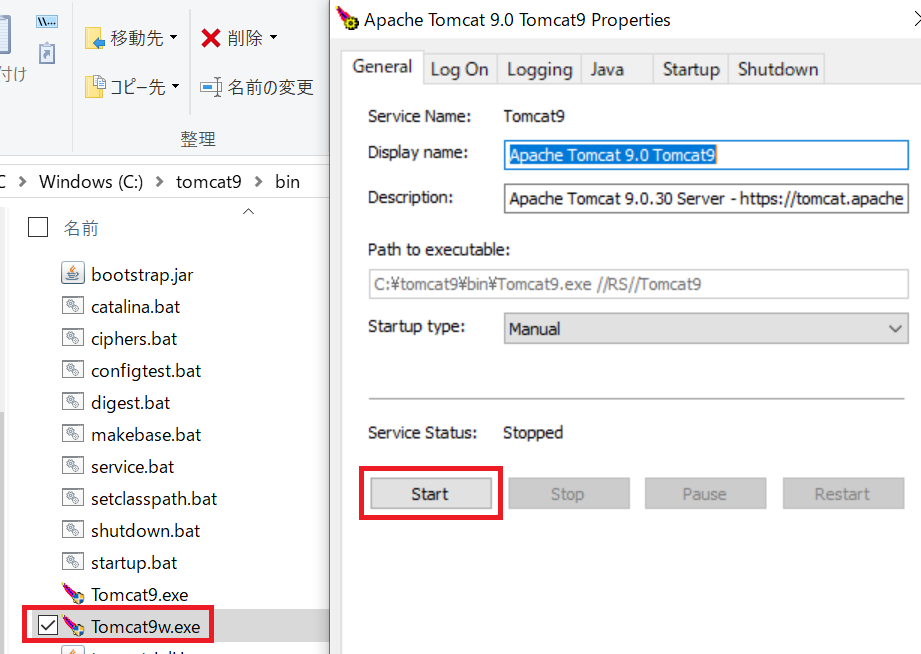
Task: Click the configtest.bat file icon
Action: [73, 370]
